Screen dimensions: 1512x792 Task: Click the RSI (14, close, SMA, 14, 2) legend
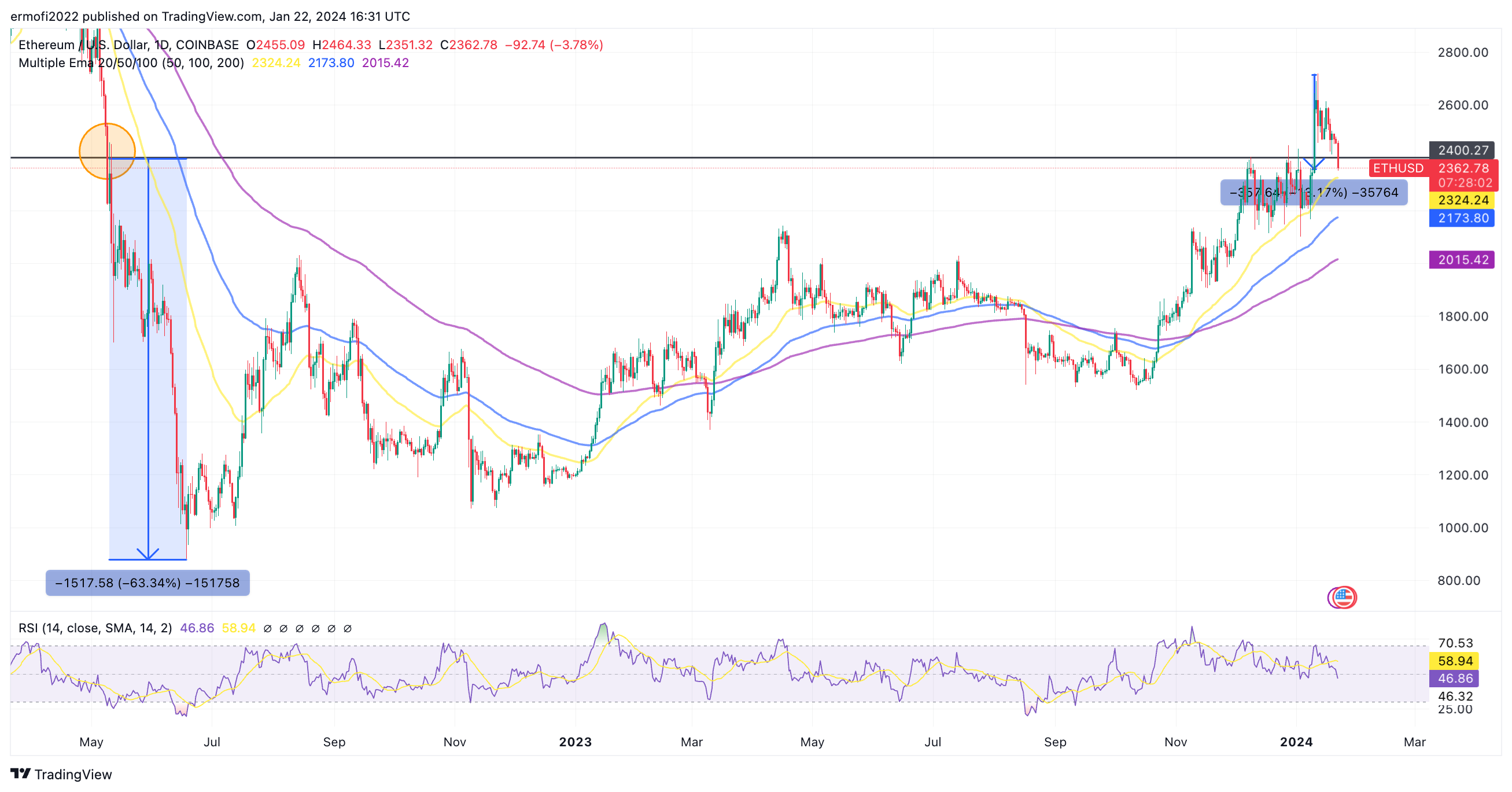(95, 628)
